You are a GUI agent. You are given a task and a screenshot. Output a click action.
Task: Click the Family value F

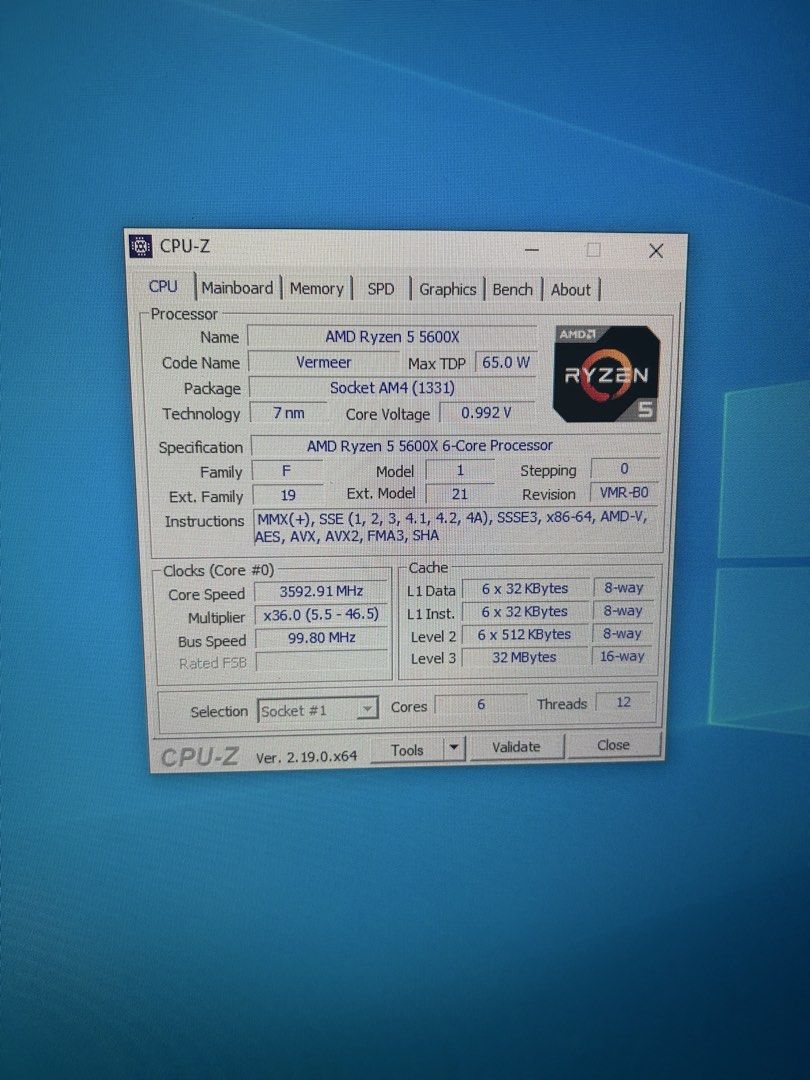point(287,470)
